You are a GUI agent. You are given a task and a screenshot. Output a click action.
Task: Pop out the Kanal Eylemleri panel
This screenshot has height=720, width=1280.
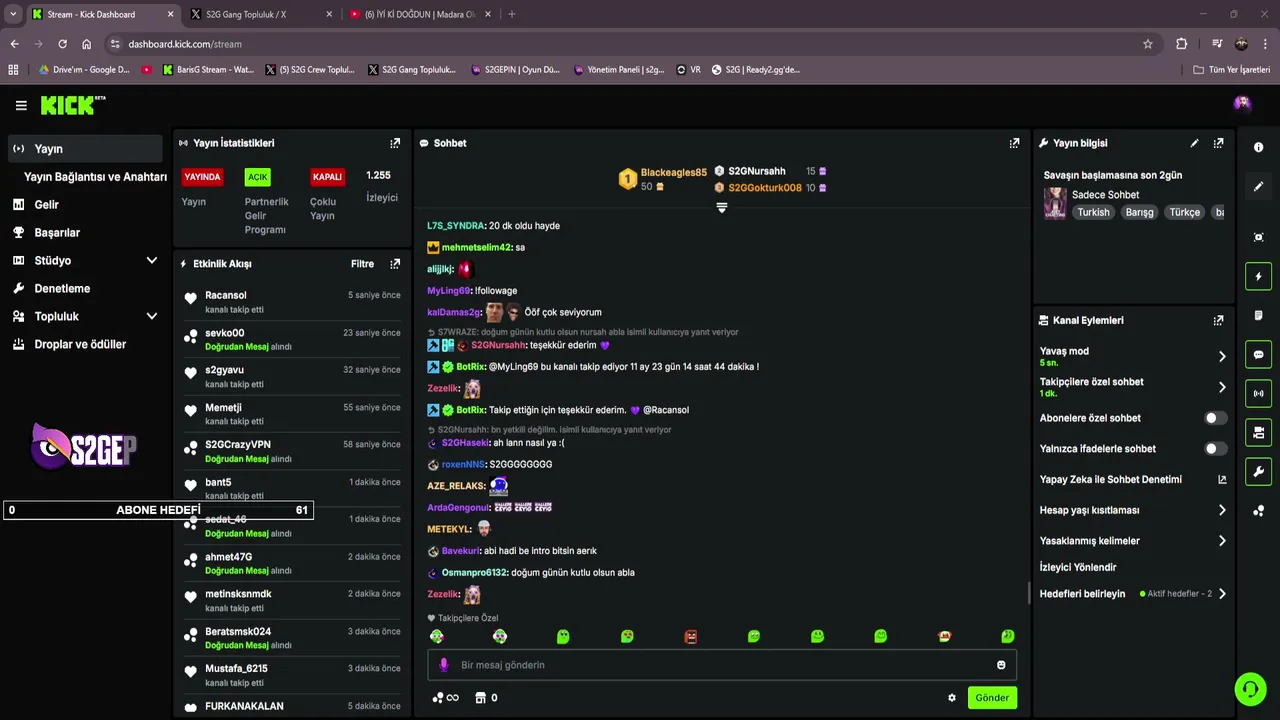(1218, 320)
